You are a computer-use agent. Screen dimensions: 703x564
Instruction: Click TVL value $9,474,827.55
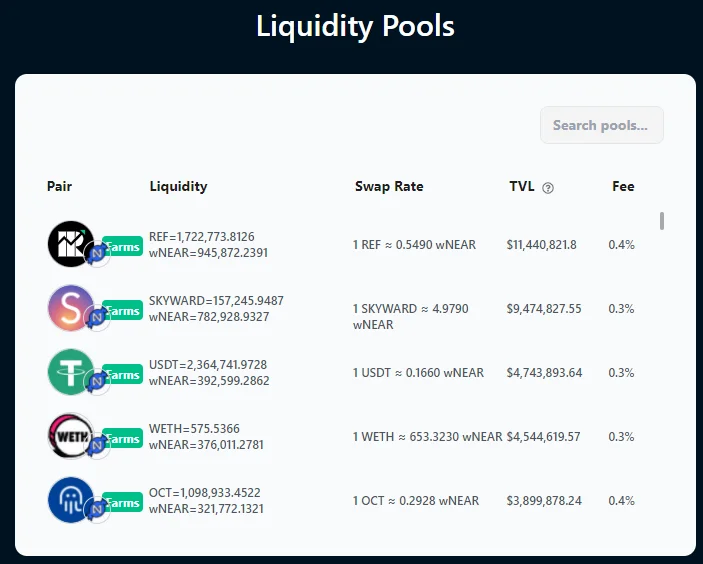544,309
